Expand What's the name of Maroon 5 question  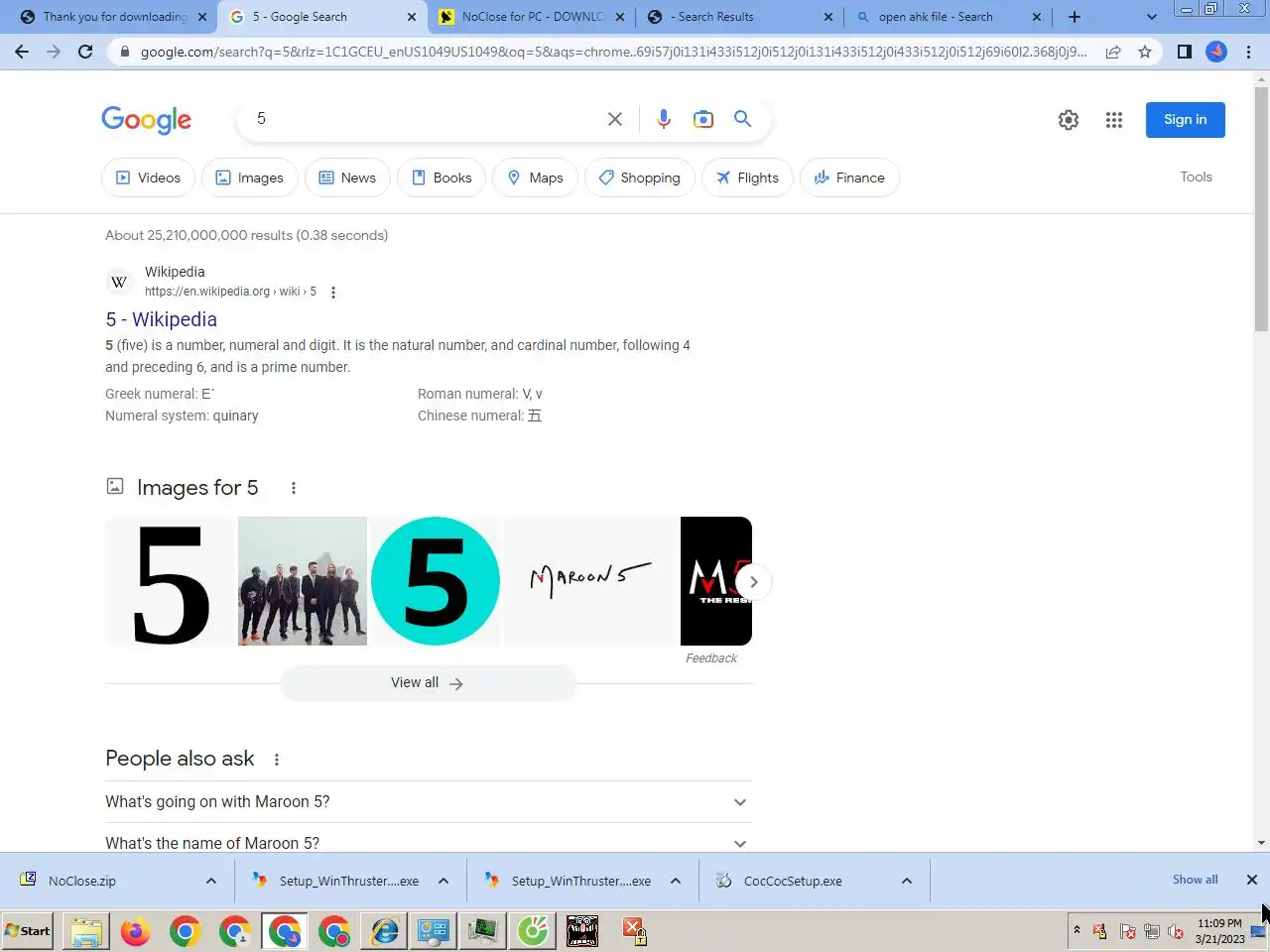(429, 843)
